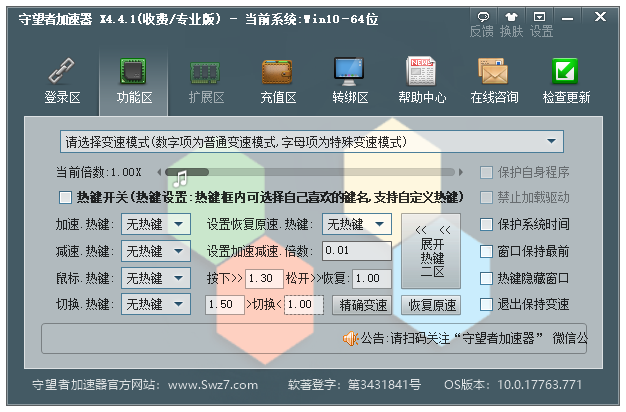Toggle the 禁止加载驱动 checkbox

pos(486,197)
